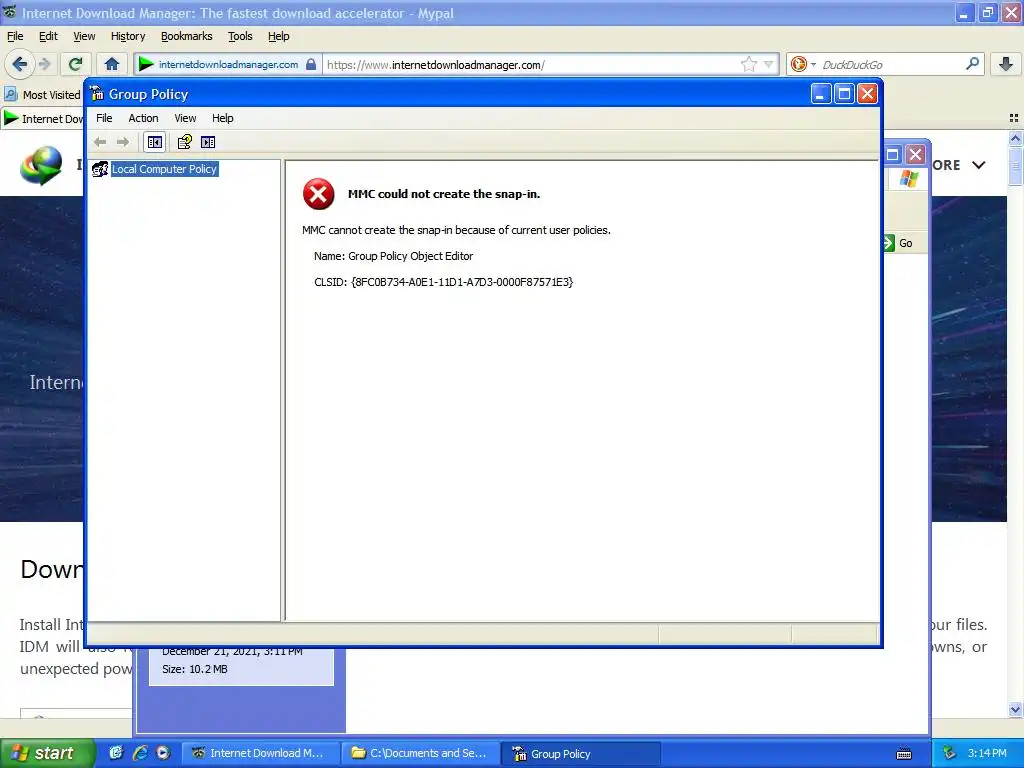The height and width of the screenshot is (768, 1024).
Task: Open the Most Visited bookmarks folder
Action: [x=43, y=95]
